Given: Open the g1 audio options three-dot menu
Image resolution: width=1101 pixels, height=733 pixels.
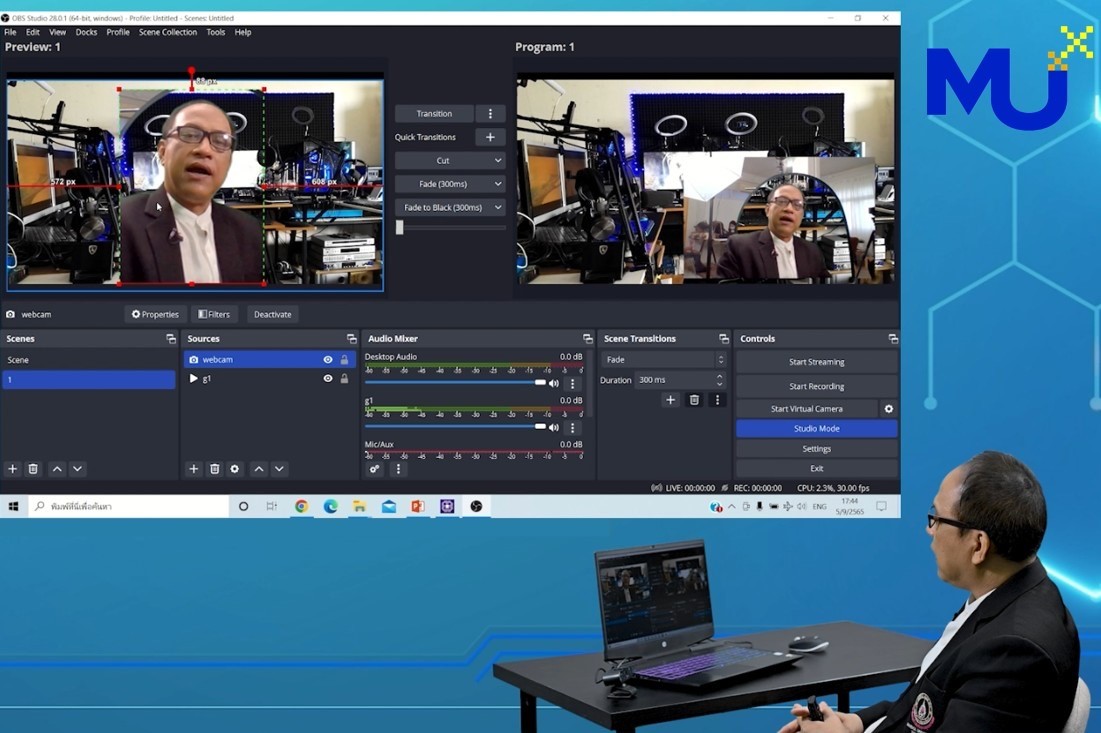Looking at the screenshot, I should tap(572, 427).
